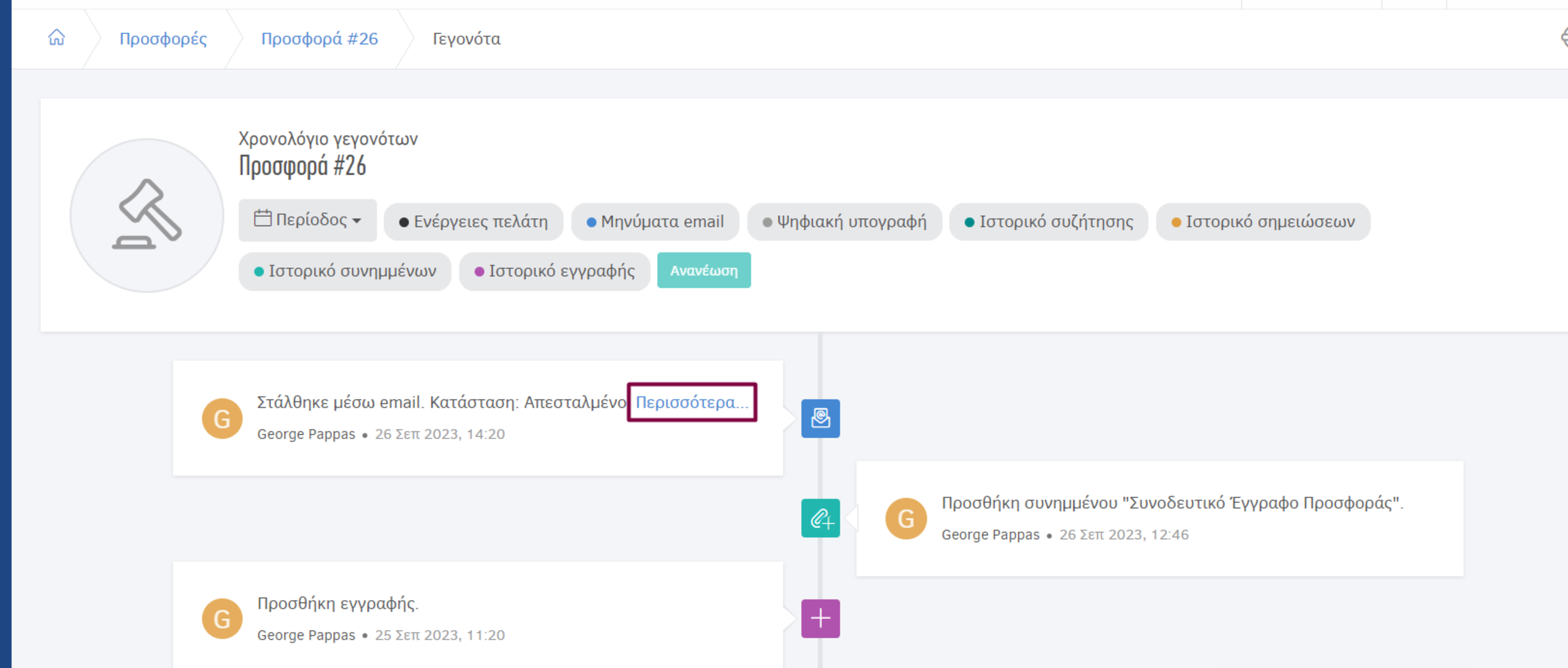Click the text 'Στάλθηκε μέσω email. Κατάσταση: Απεσταλμένο'

(x=442, y=402)
